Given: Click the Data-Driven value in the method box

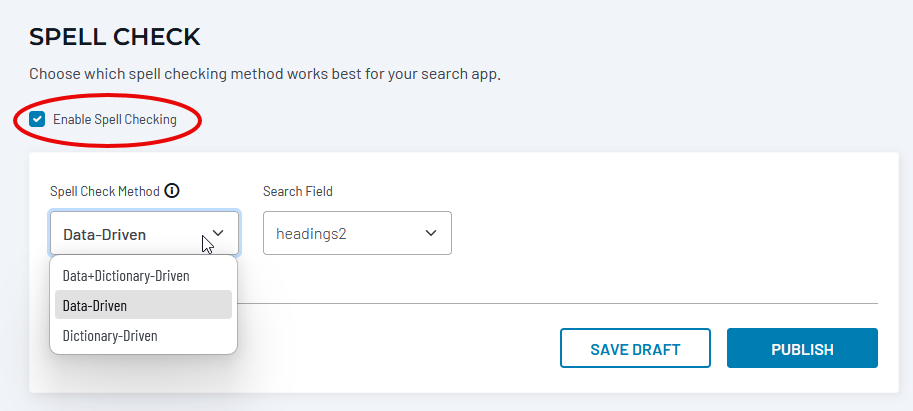Looking at the screenshot, I should pos(105,235).
